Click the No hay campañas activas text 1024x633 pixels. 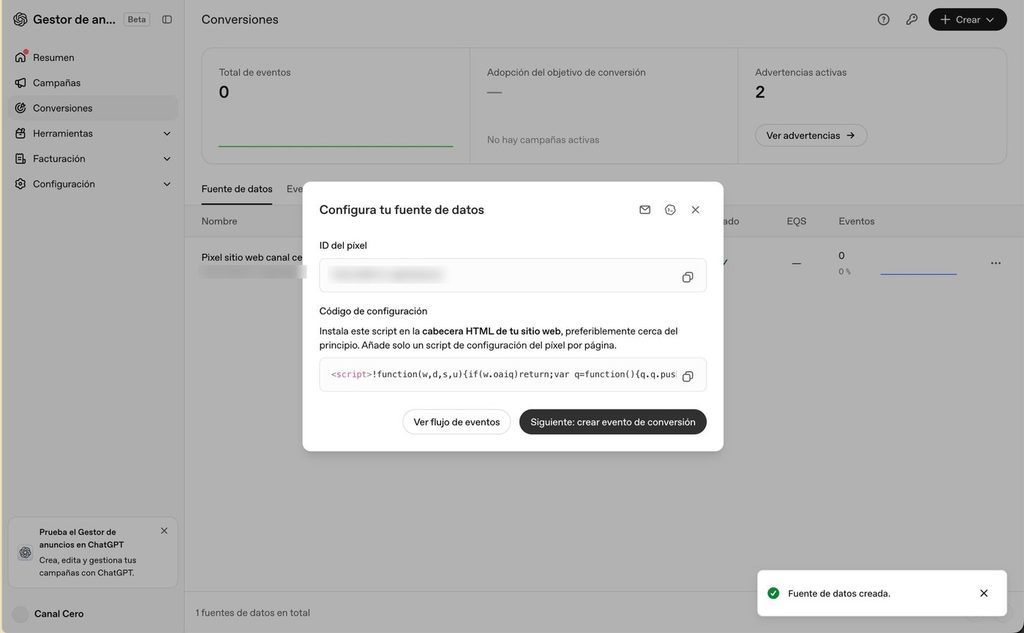(x=543, y=140)
